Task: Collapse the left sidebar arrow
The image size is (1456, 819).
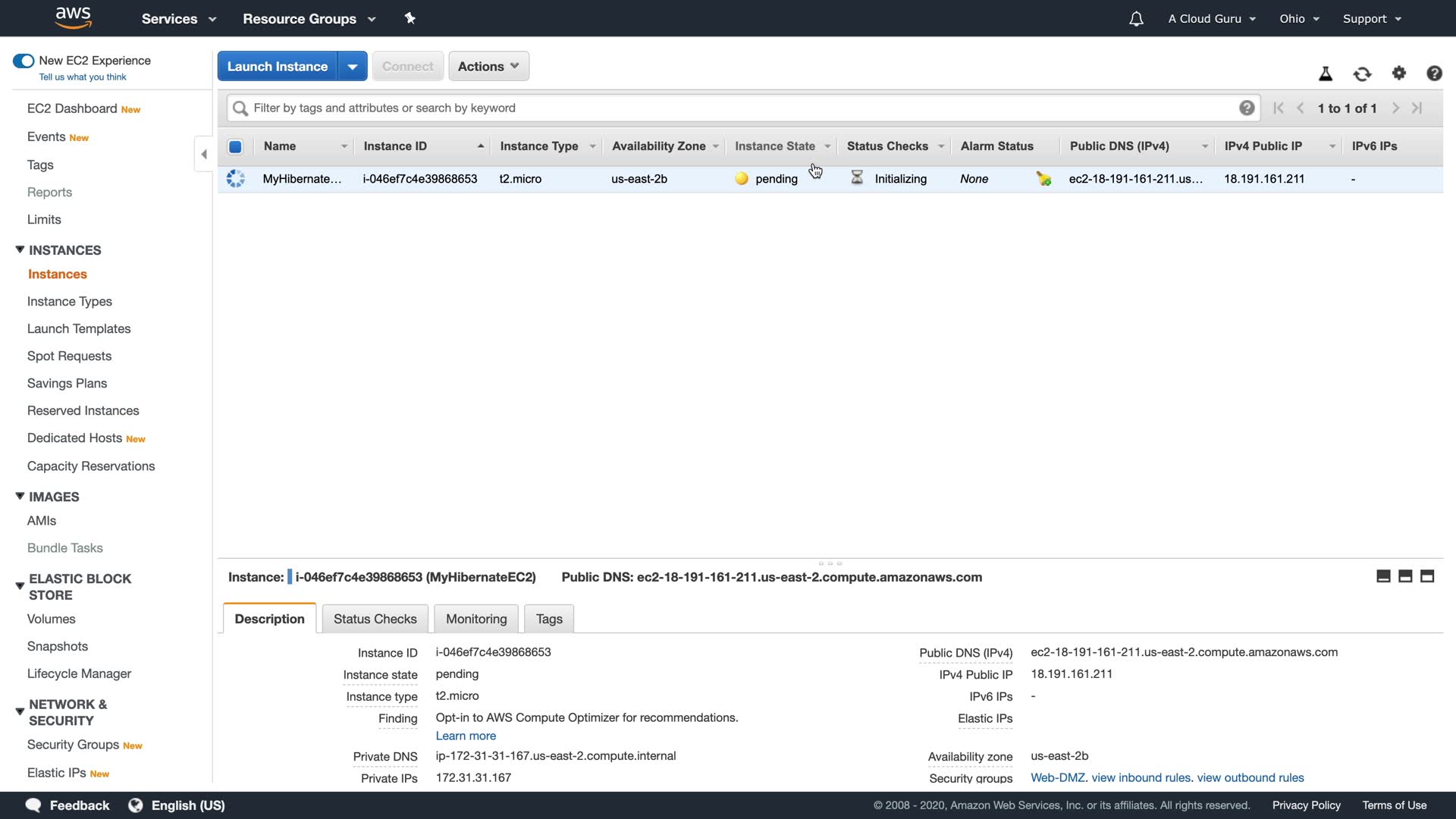Action: pyautogui.click(x=203, y=154)
